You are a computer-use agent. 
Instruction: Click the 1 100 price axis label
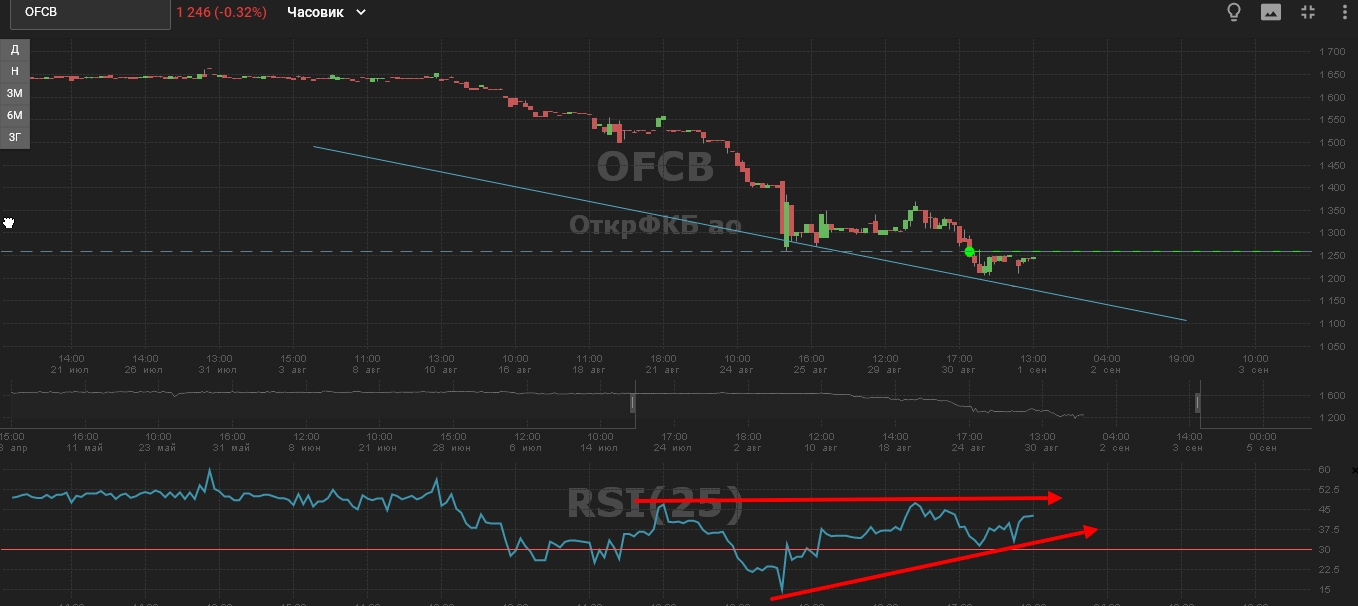[1331, 324]
